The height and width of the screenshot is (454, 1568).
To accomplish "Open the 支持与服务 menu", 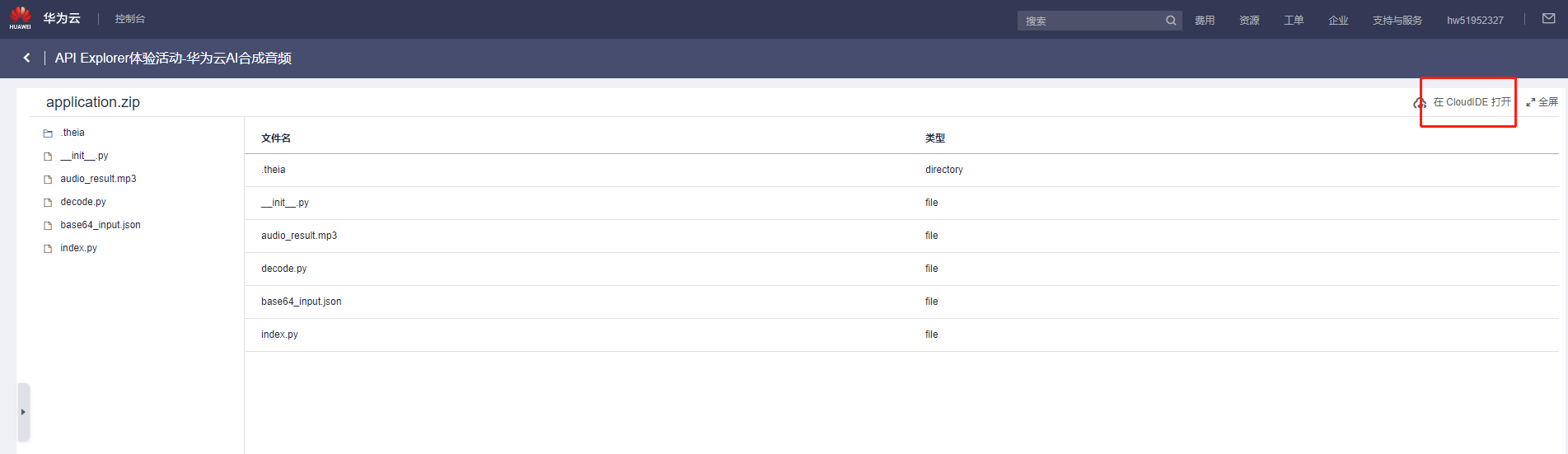I will (1397, 21).
